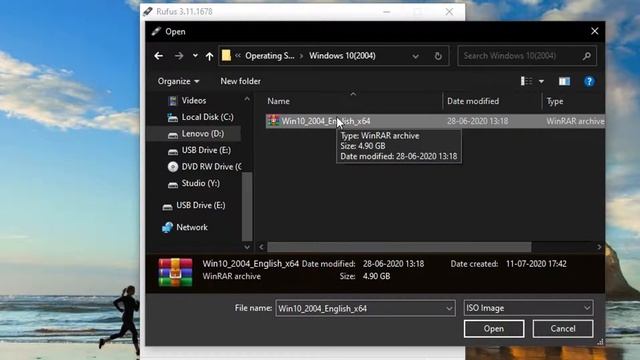This screenshot has width=640, height=360.
Task: Go up one folder level
Action: (x=209, y=56)
